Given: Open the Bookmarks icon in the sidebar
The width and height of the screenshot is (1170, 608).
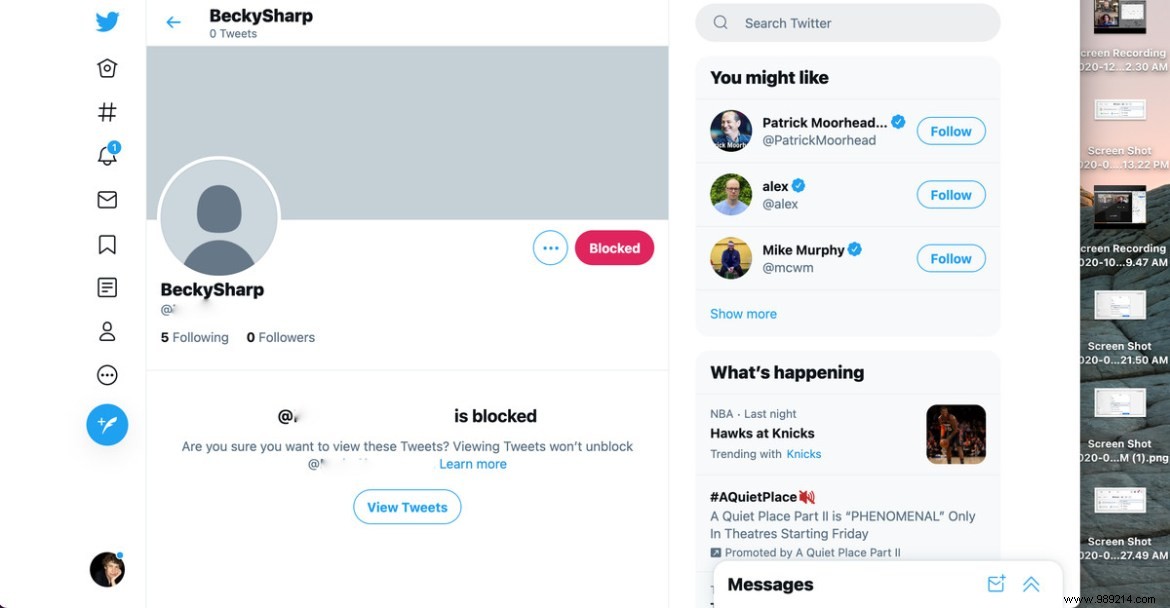Looking at the screenshot, I should pos(107,243).
